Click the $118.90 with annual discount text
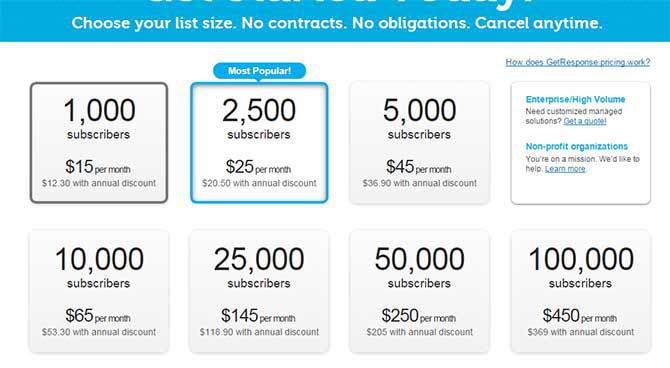670x368 pixels. tap(259, 332)
